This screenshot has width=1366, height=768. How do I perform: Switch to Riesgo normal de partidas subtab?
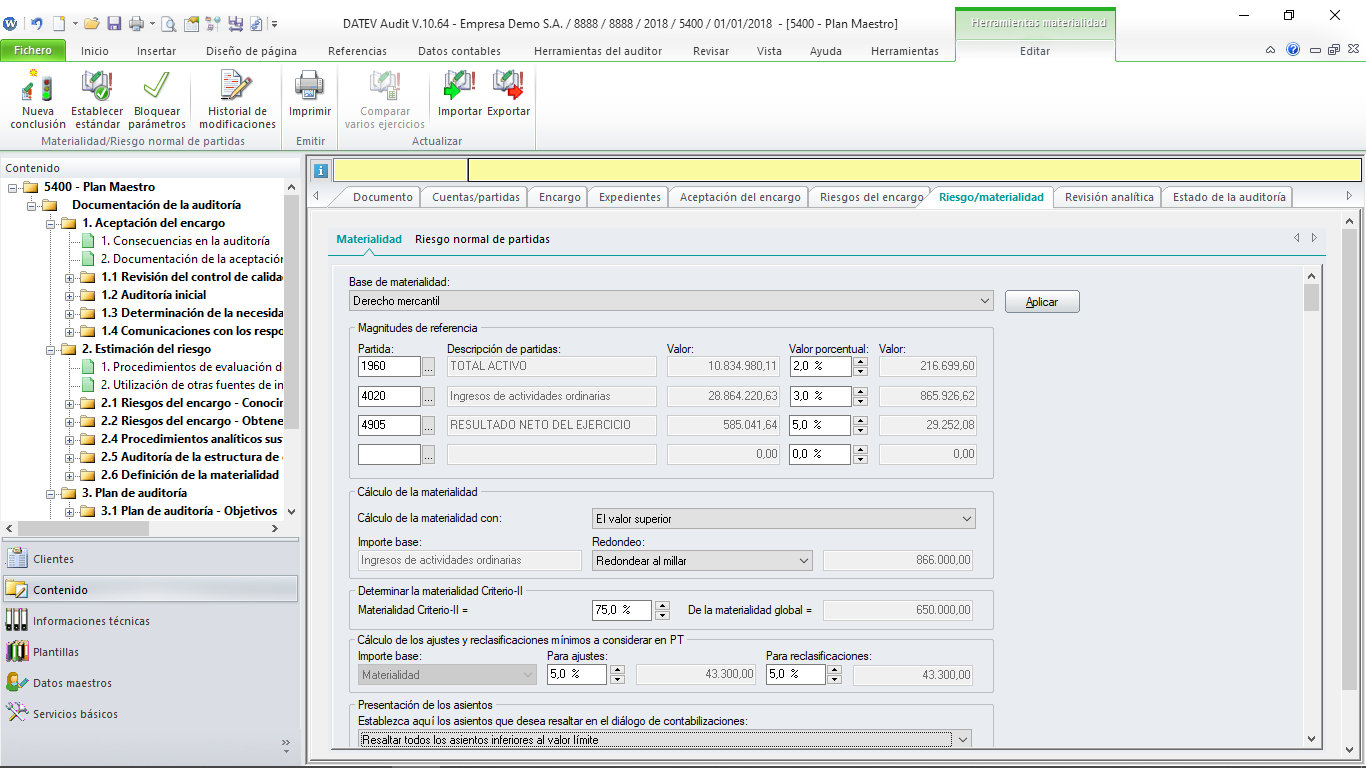click(x=482, y=239)
